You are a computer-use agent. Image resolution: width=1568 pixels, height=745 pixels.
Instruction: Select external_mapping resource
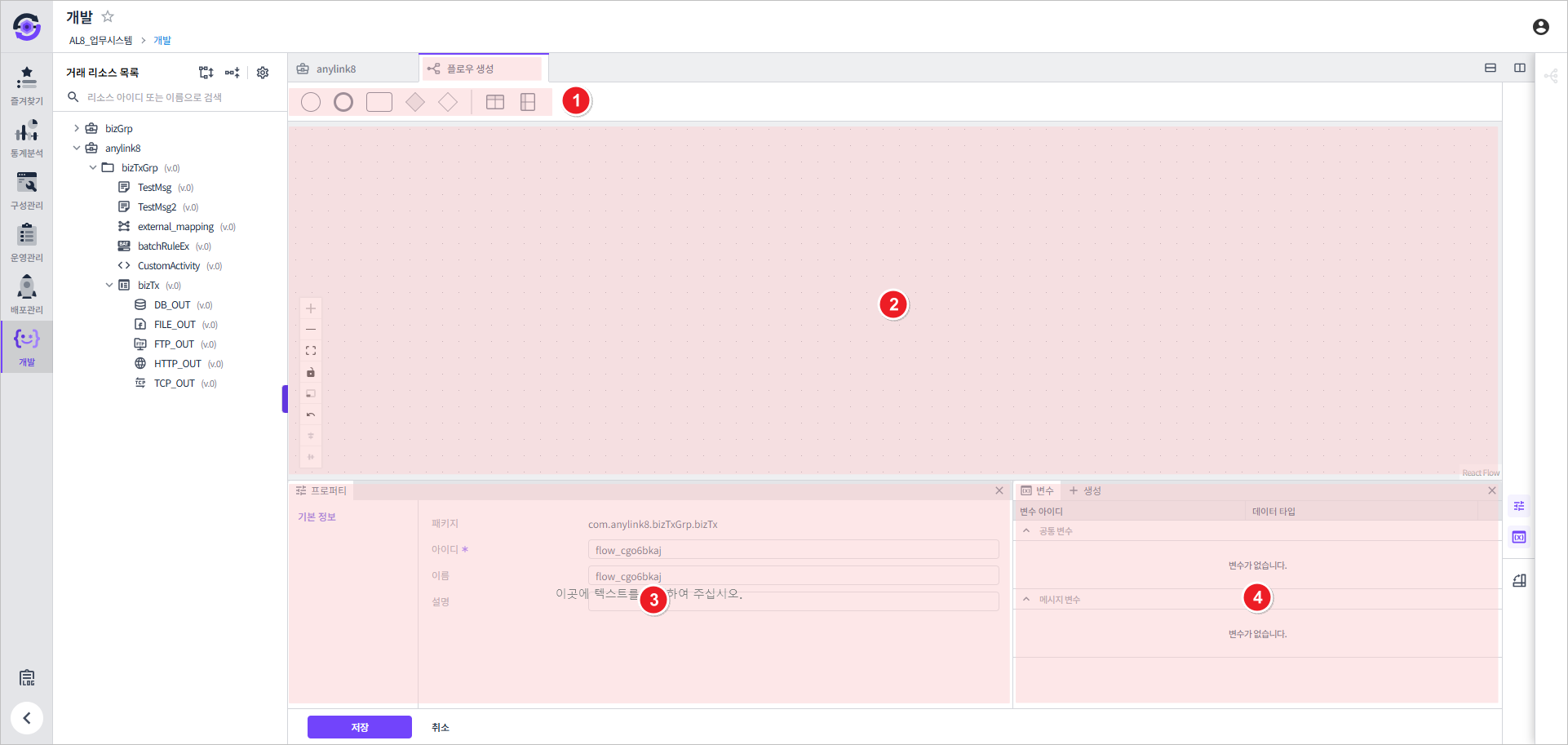coord(175,227)
